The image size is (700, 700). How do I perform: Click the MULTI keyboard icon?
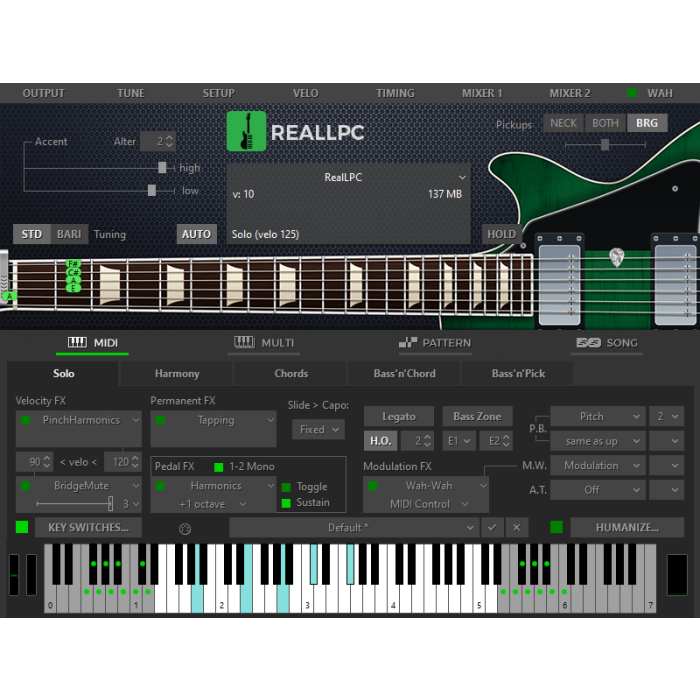point(244,342)
